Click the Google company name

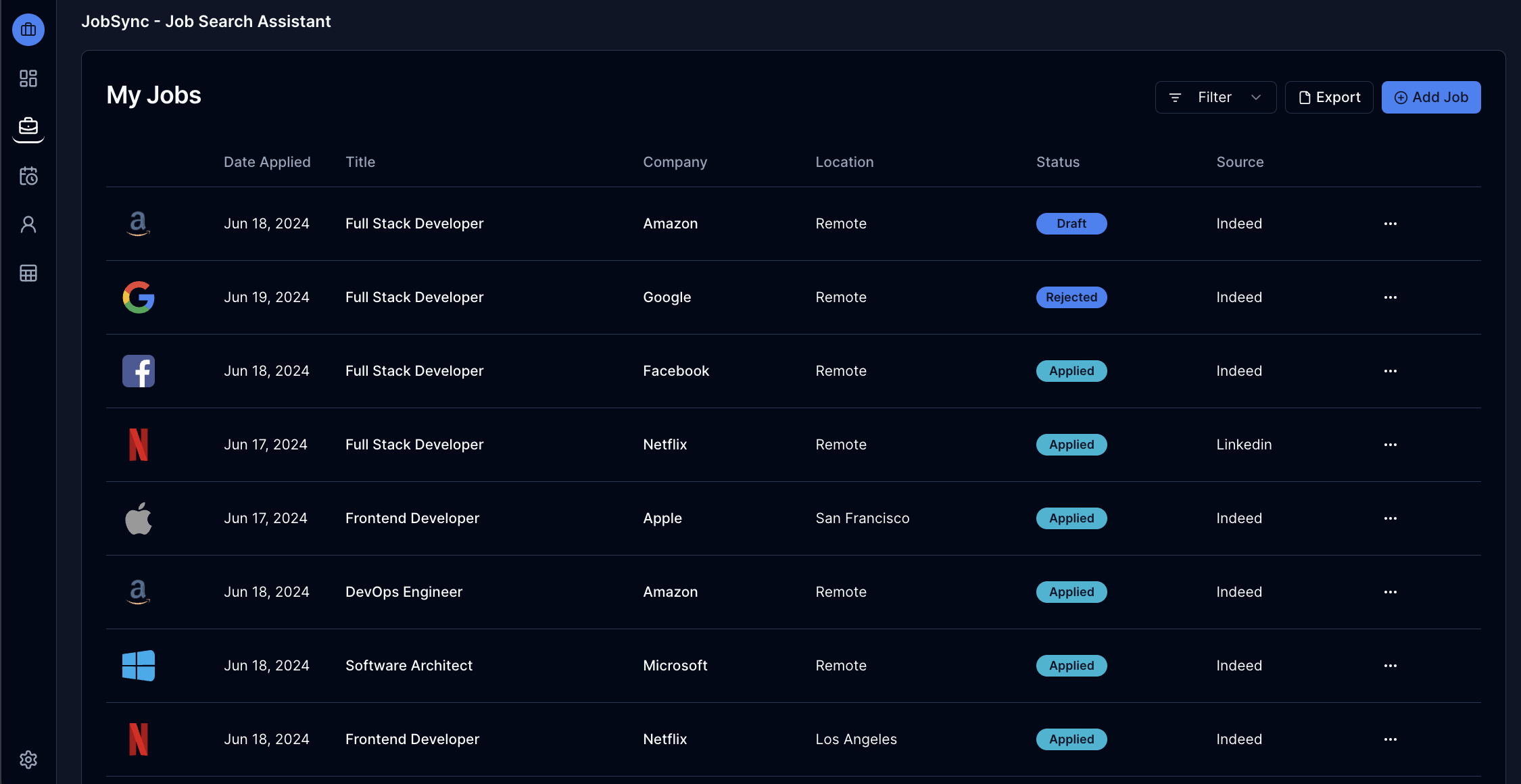point(667,297)
